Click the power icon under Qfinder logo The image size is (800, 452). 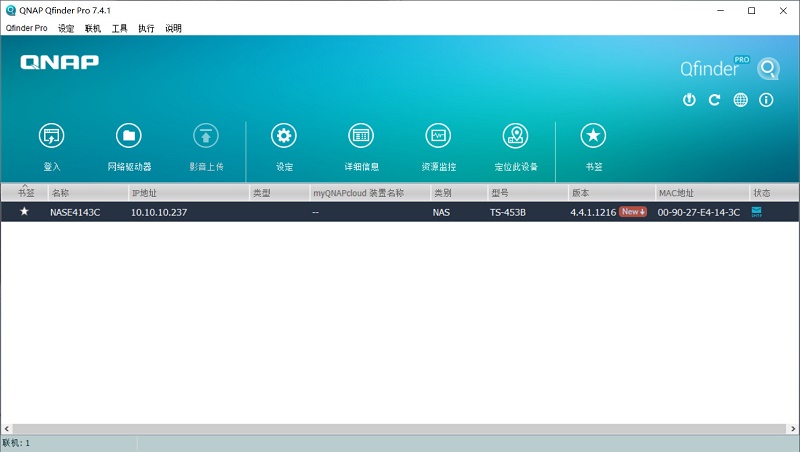pyautogui.click(x=689, y=100)
